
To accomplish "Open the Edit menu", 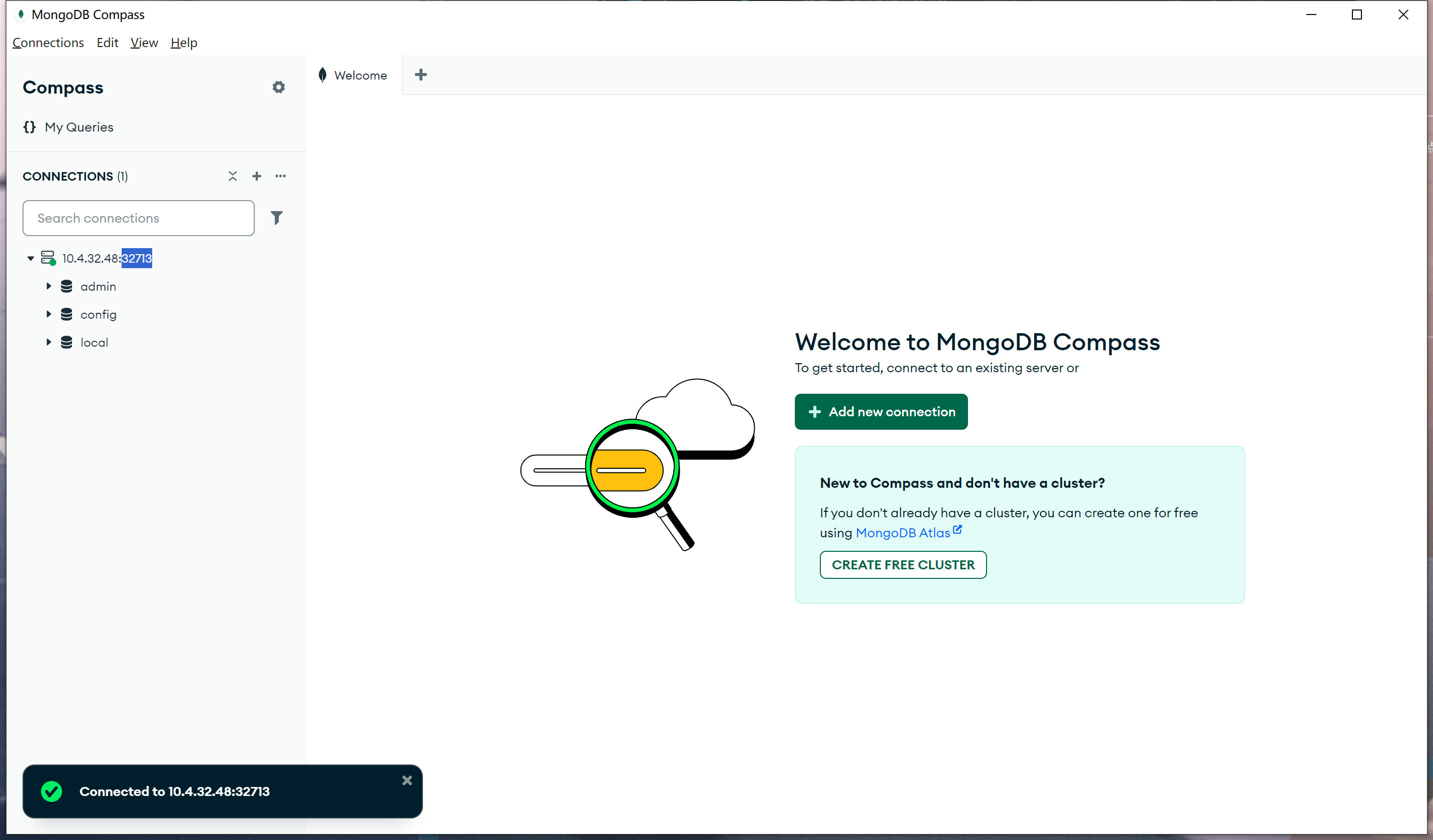I will pyautogui.click(x=108, y=43).
